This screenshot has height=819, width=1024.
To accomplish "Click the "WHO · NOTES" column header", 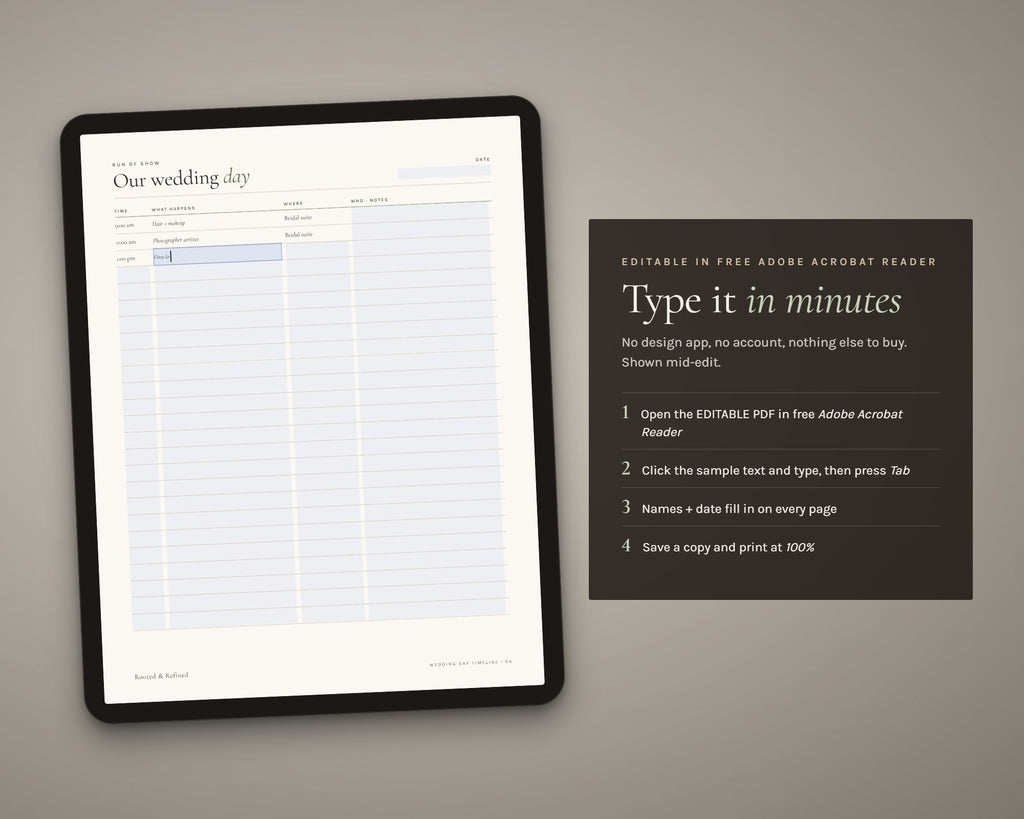I will tap(369, 200).
